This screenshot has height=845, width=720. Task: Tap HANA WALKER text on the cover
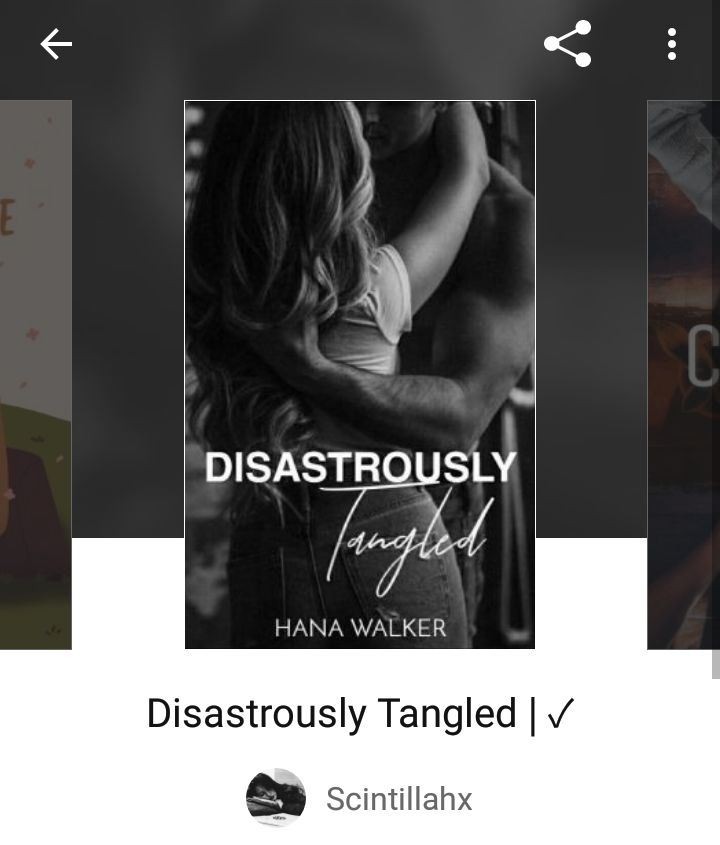point(360,628)
